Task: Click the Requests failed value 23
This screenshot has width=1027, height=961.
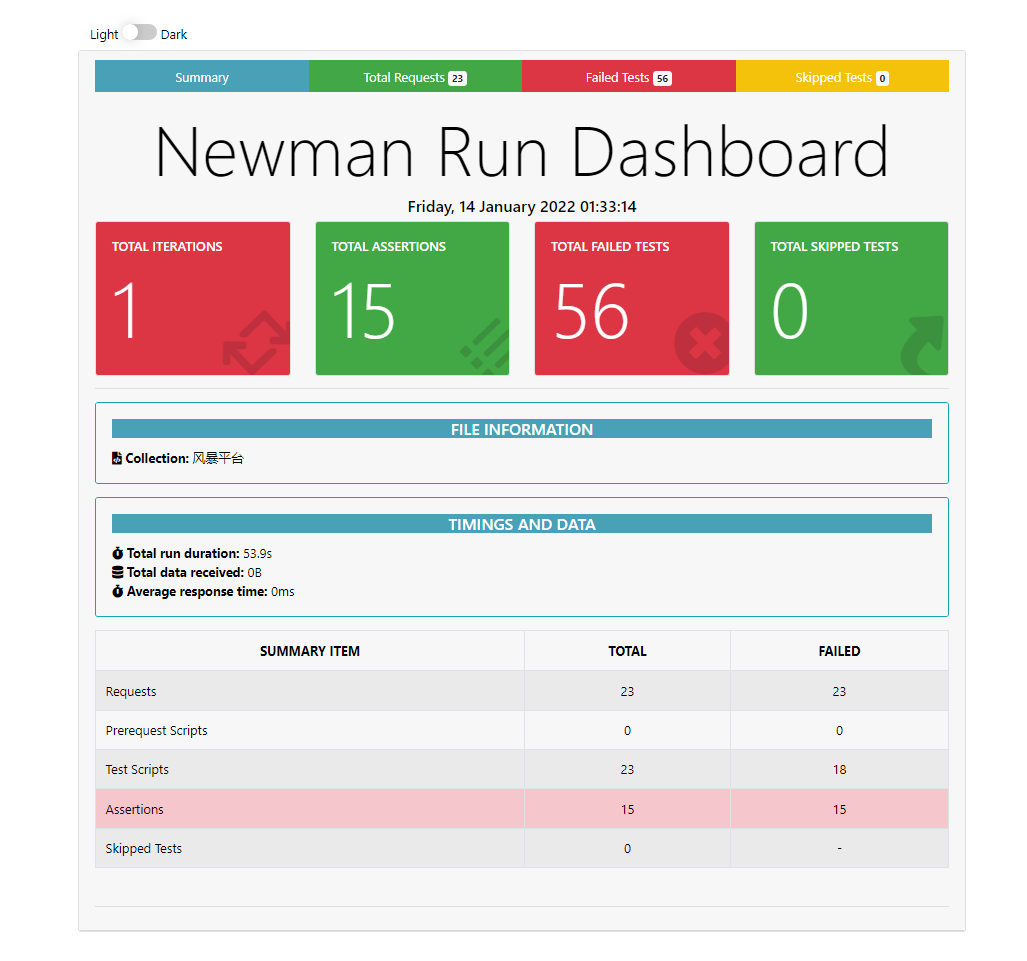Action: (x=840, y=692)
